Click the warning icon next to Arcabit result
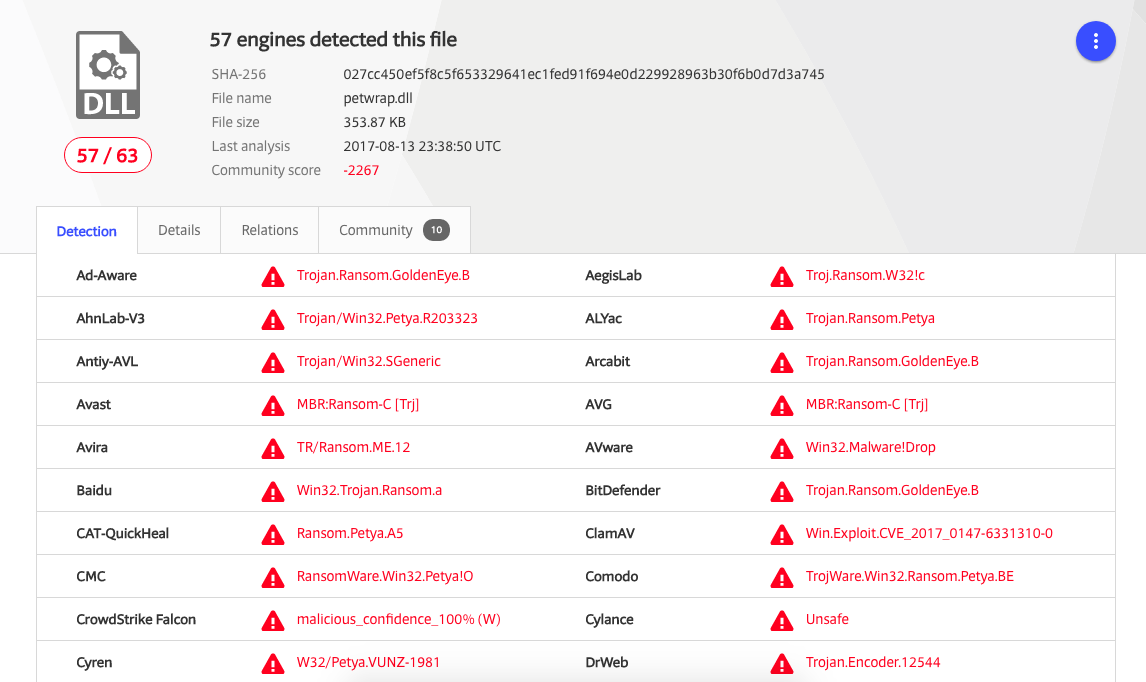 [781, 363]
